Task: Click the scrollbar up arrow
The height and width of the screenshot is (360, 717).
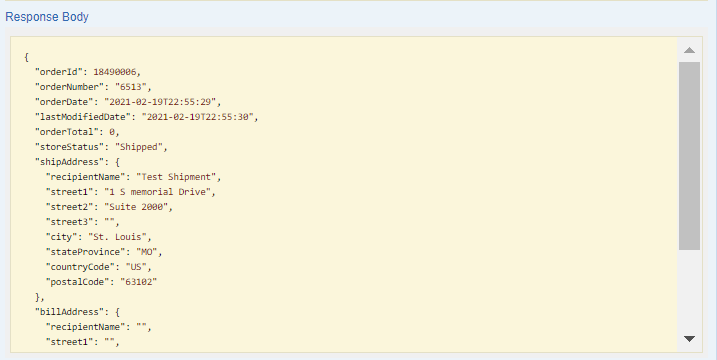Action: [x=689, y=50]
